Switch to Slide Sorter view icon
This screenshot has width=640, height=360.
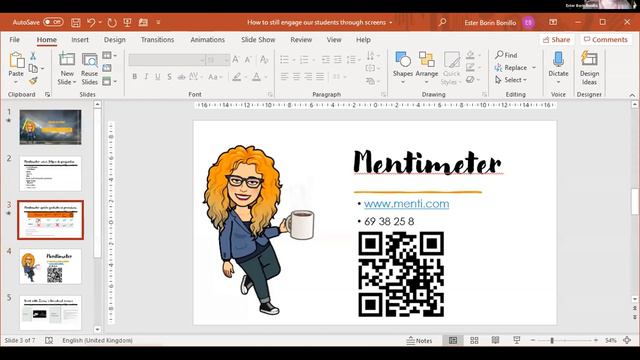click(x=474, y=340)
